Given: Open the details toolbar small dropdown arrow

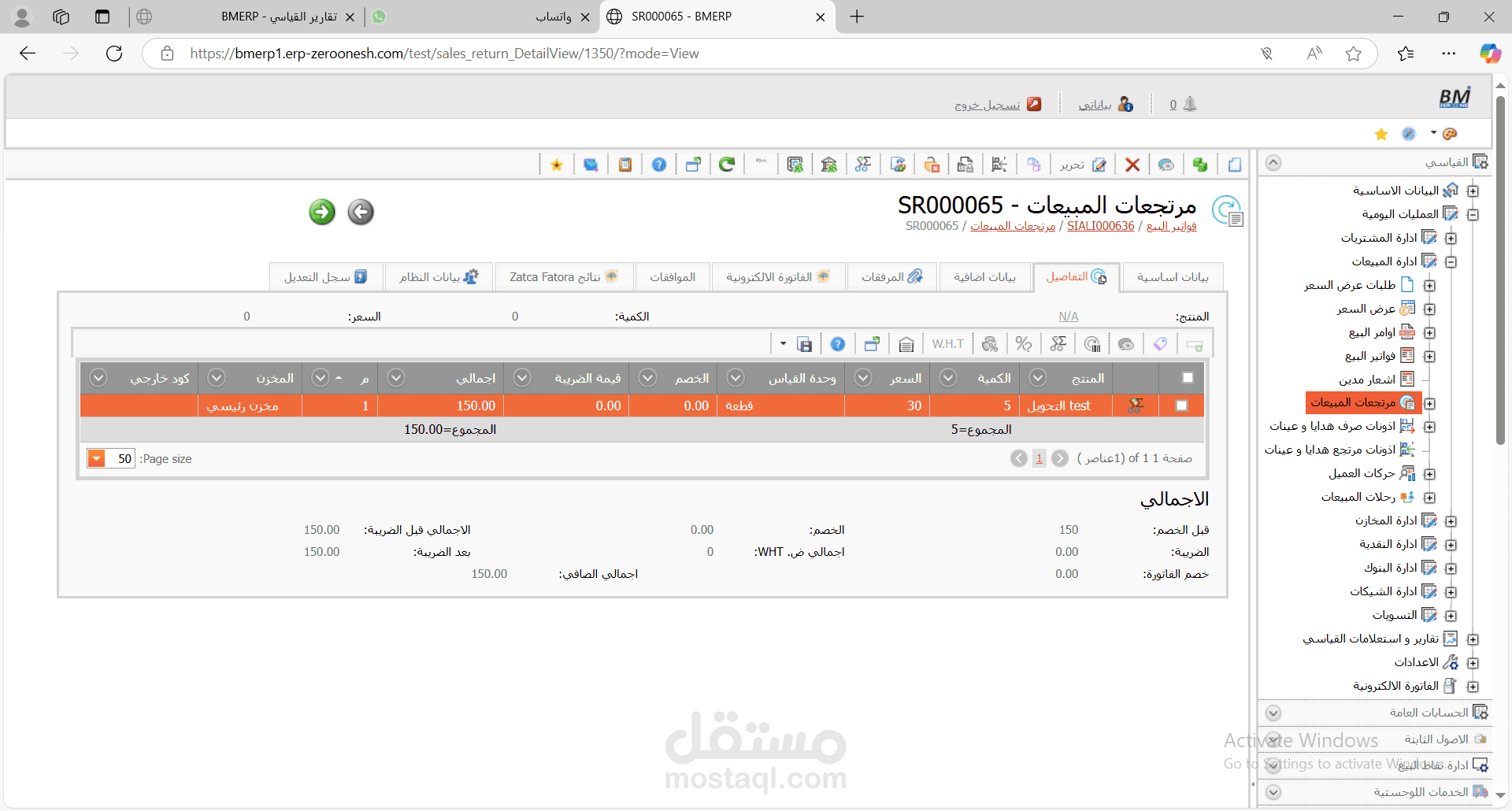Looking at the screenshot, I should 783,344.
